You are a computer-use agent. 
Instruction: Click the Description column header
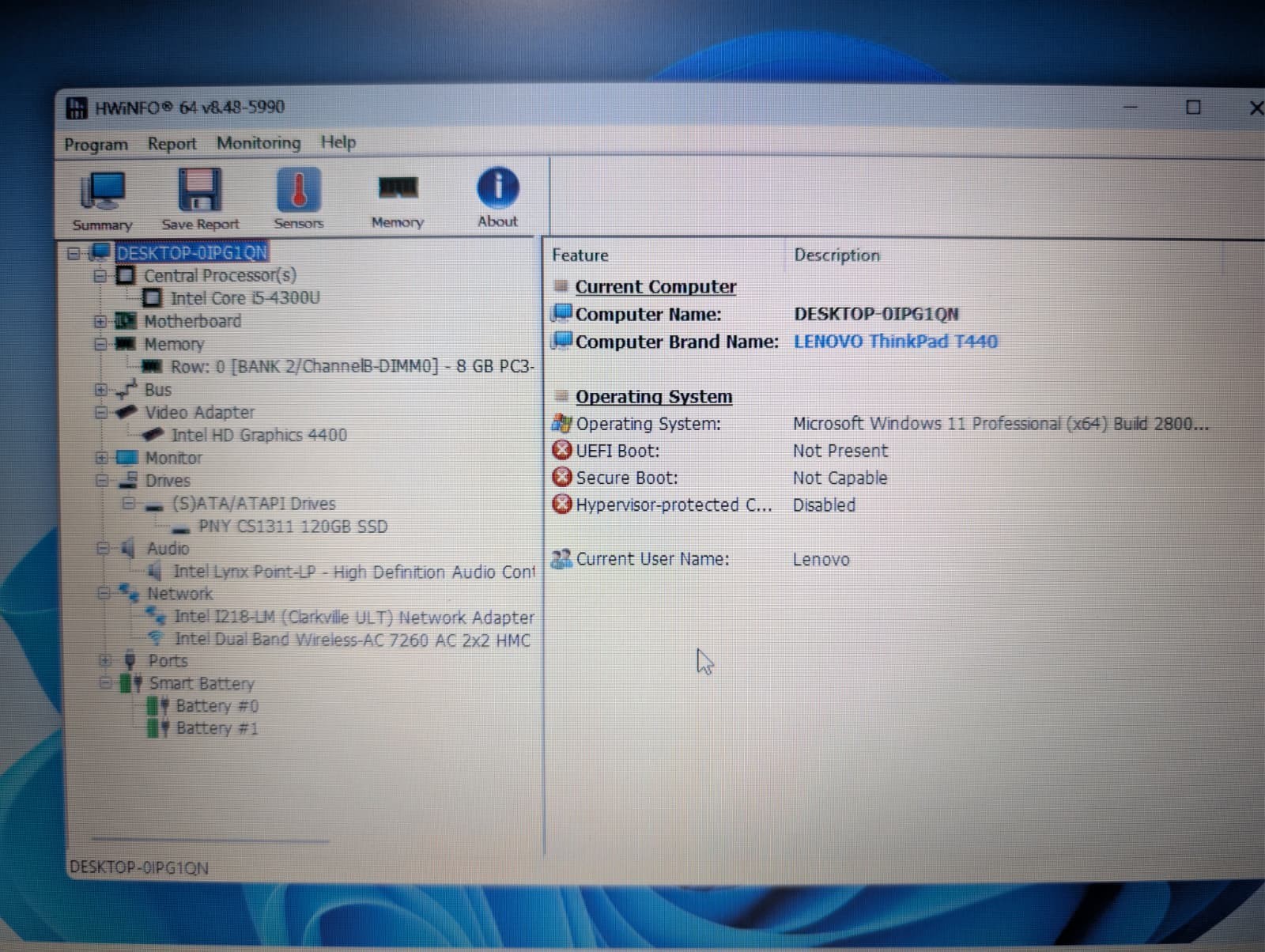coord(836,255)
